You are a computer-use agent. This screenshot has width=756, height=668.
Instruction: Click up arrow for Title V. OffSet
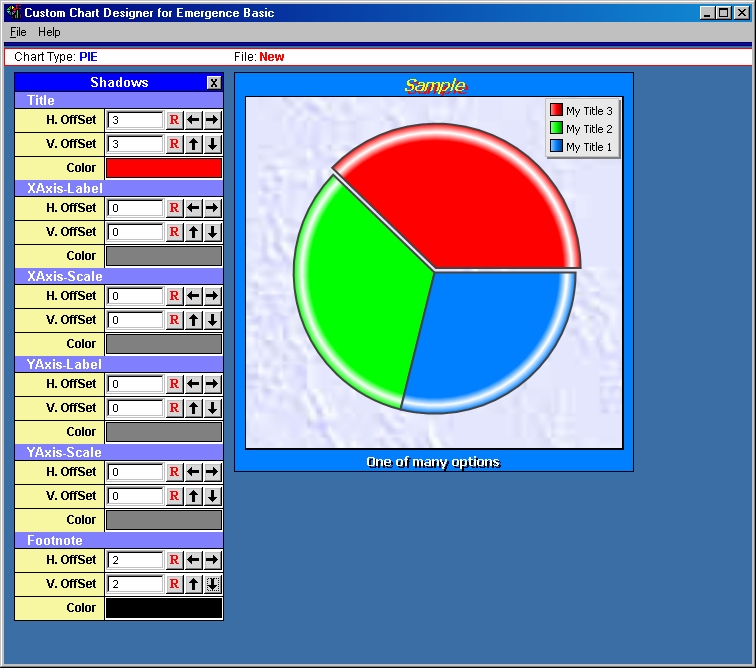[x=194, y=144]
